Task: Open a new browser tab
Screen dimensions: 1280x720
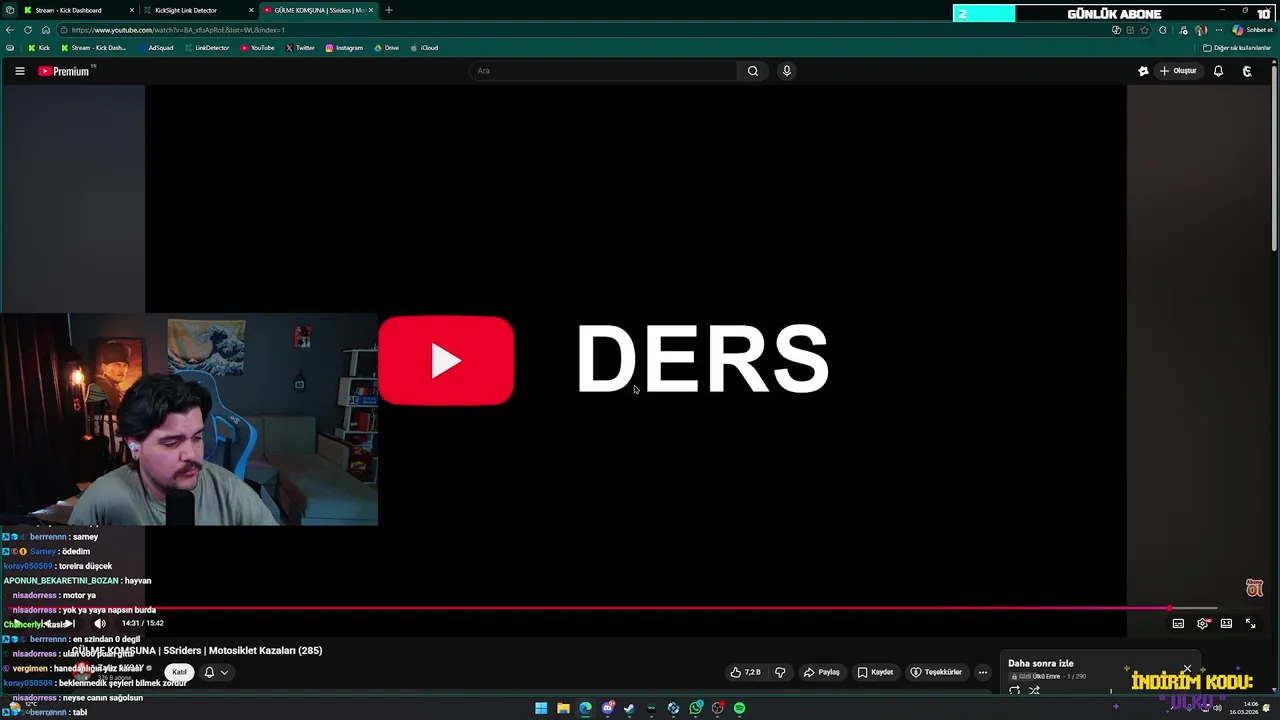Action: [389, 10]
